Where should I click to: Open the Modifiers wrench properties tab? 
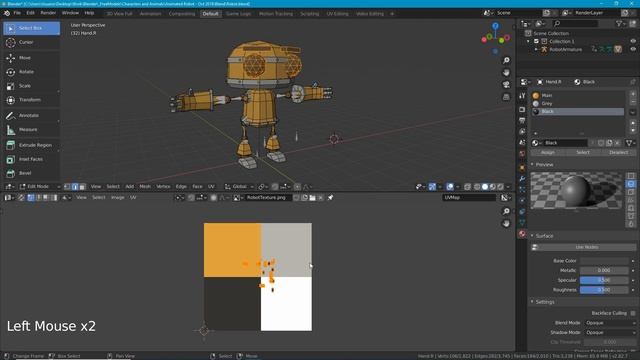pyautogui.click(x=522, y=179)
